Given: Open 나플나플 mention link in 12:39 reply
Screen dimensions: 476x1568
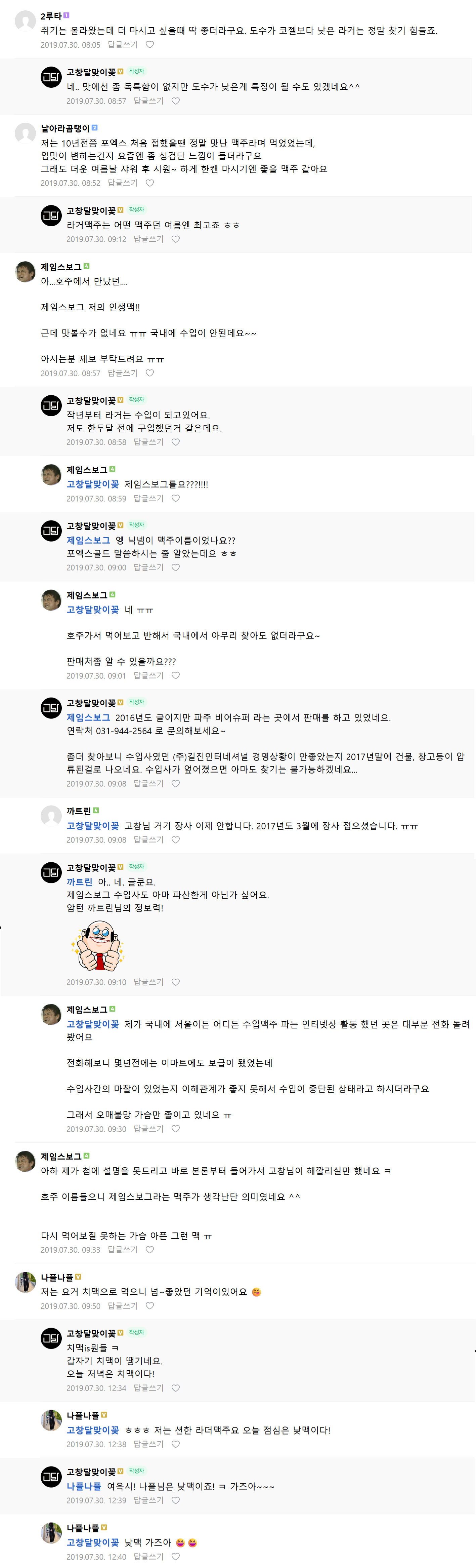Looking at the screenshot, I should tap(85, 1486).
